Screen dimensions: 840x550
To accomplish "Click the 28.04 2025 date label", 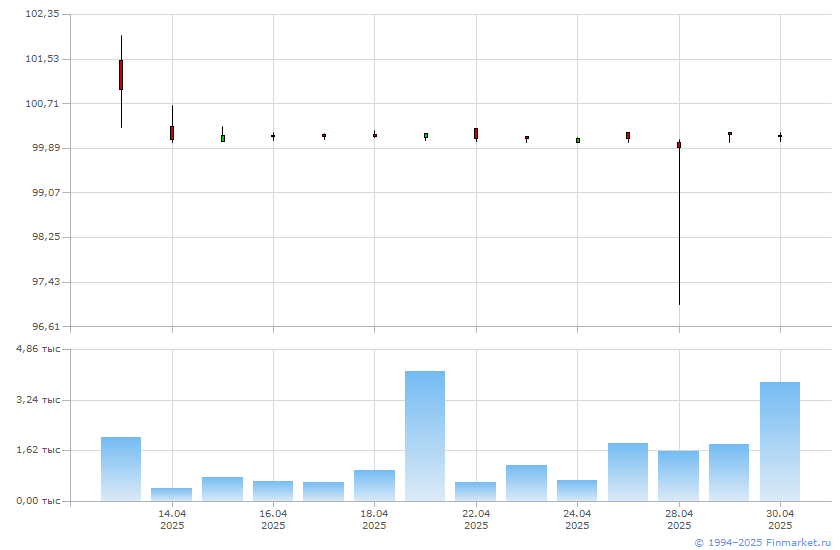I will coord(679,519).
